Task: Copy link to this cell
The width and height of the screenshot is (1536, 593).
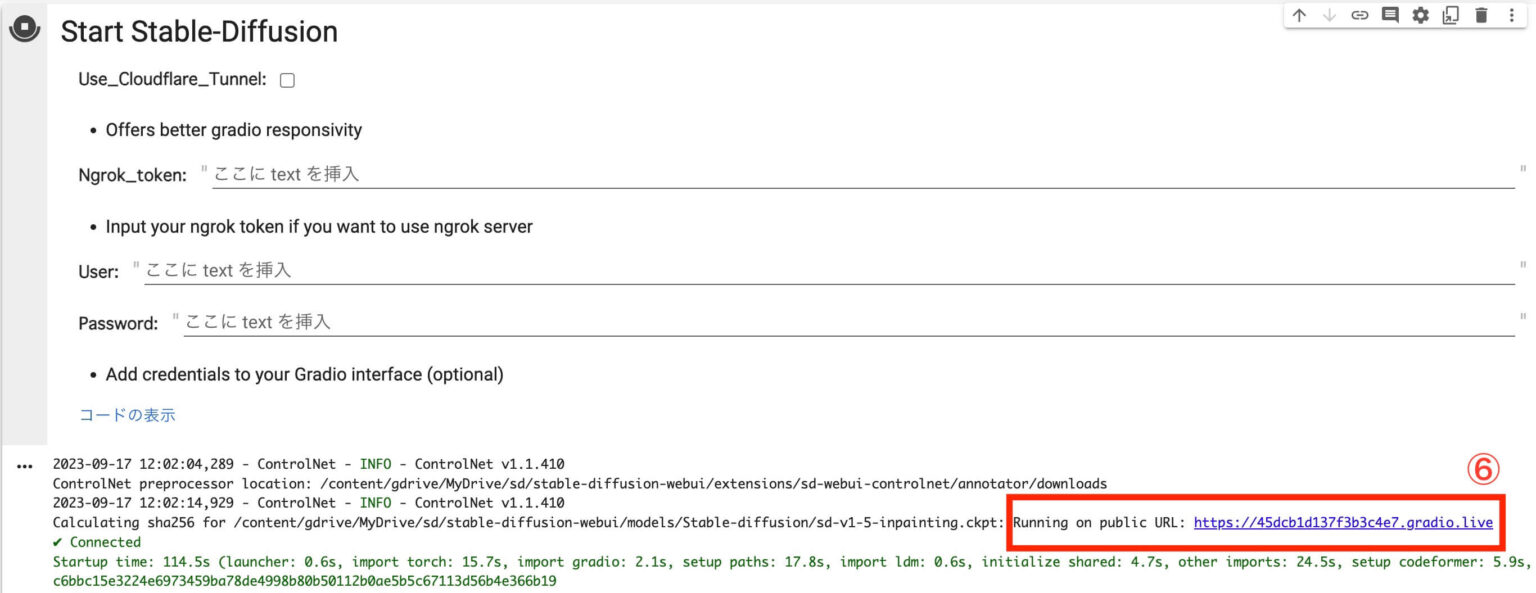Action: (x=1359, y=15)
